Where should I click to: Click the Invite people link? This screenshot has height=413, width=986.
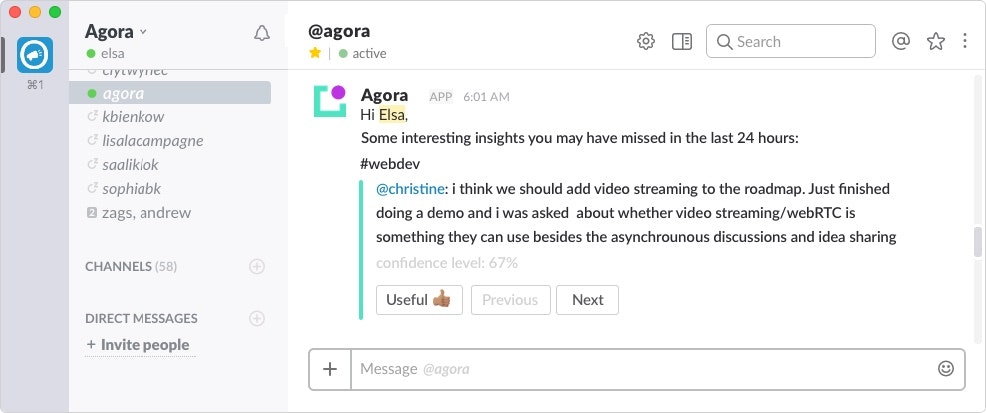click(x=140, y=344)
